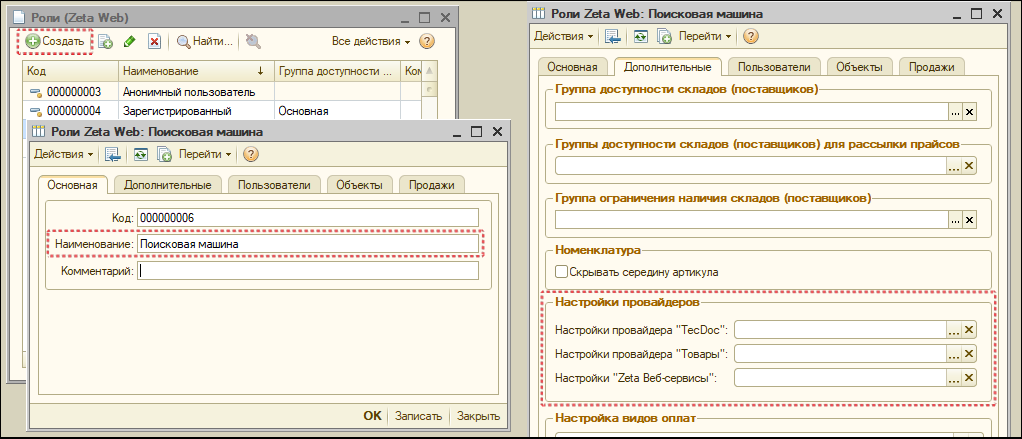The width and height of the screenshot is (1022, 439).
Task: Open selection for рассылки прайсов group field
Action: click(x=955, y=166)
